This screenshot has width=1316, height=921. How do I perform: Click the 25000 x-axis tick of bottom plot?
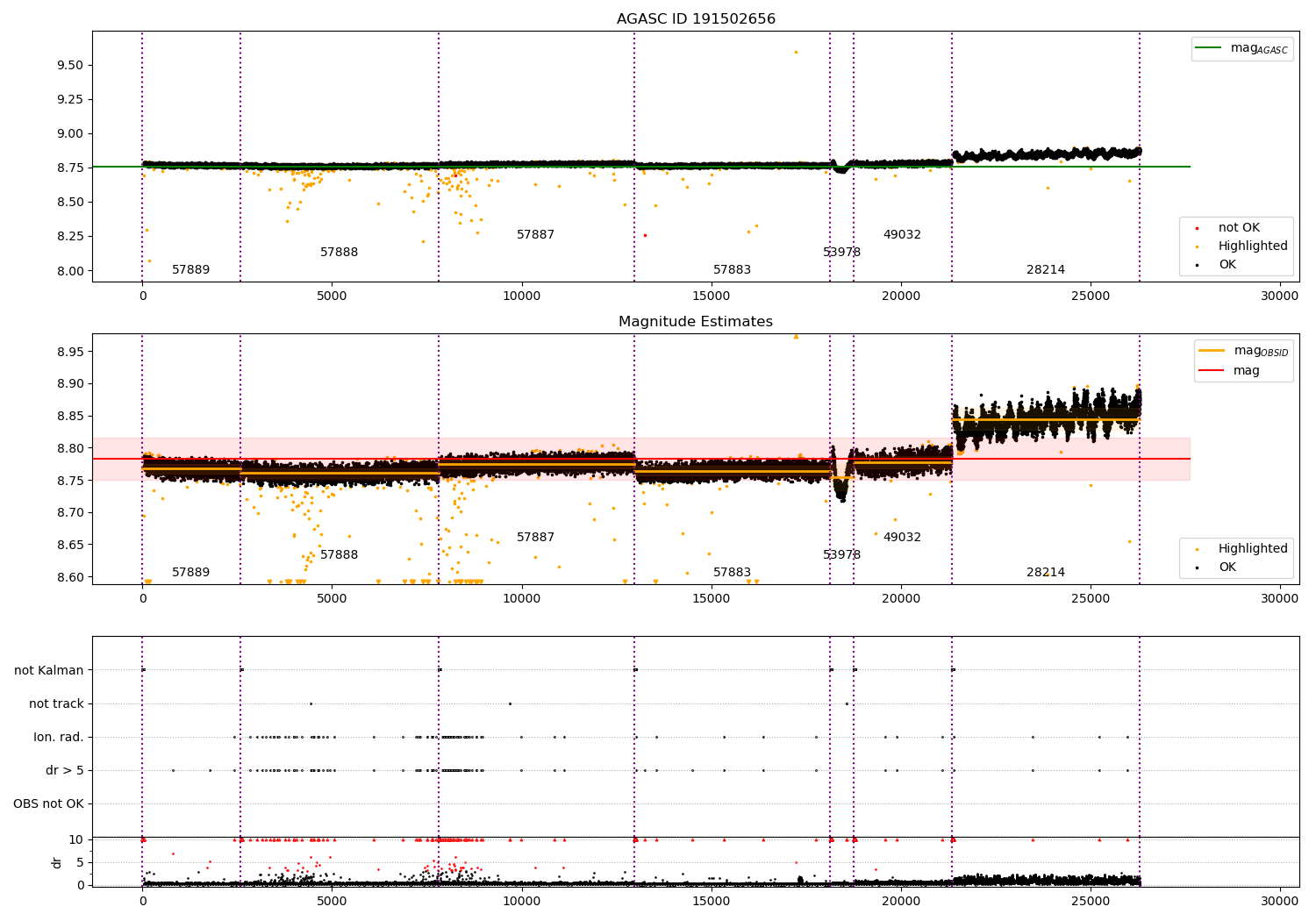(x=1091, y=902)
